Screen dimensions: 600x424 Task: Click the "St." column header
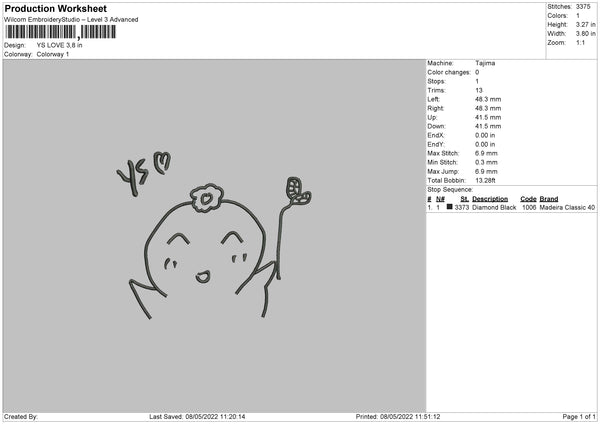pos(465,199)
